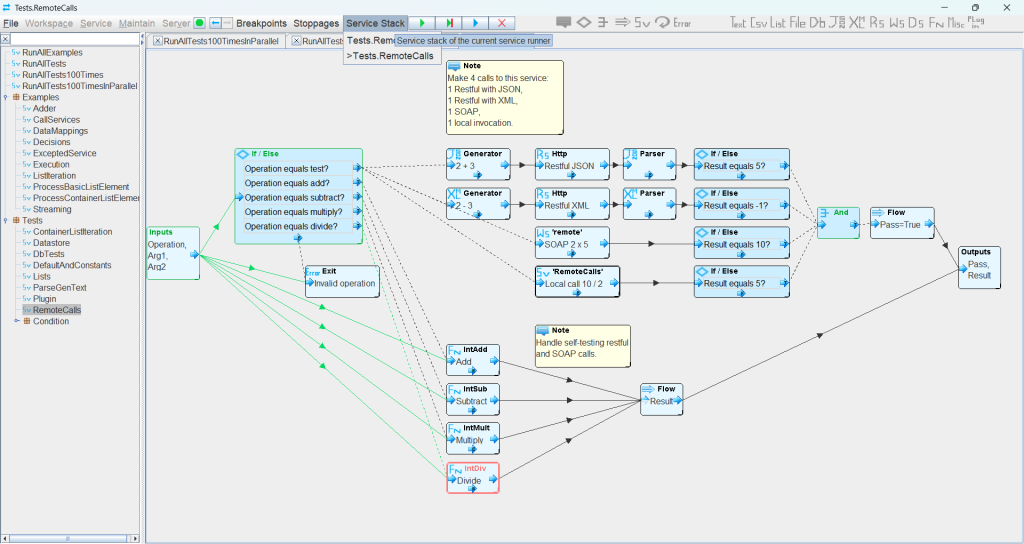This screenshot has height=544, width=1024.
Task: Open the Plug-in component palette
Action: [x=976, y=23]
